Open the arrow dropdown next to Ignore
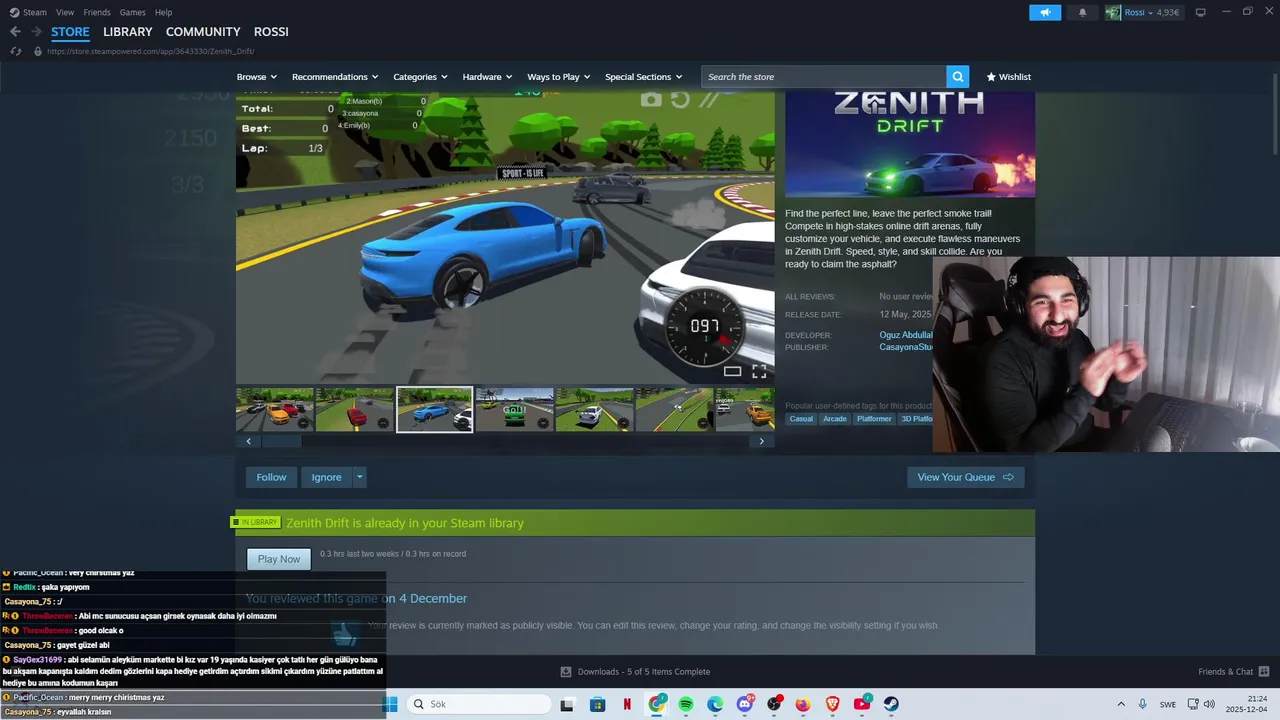 (360, 477)
